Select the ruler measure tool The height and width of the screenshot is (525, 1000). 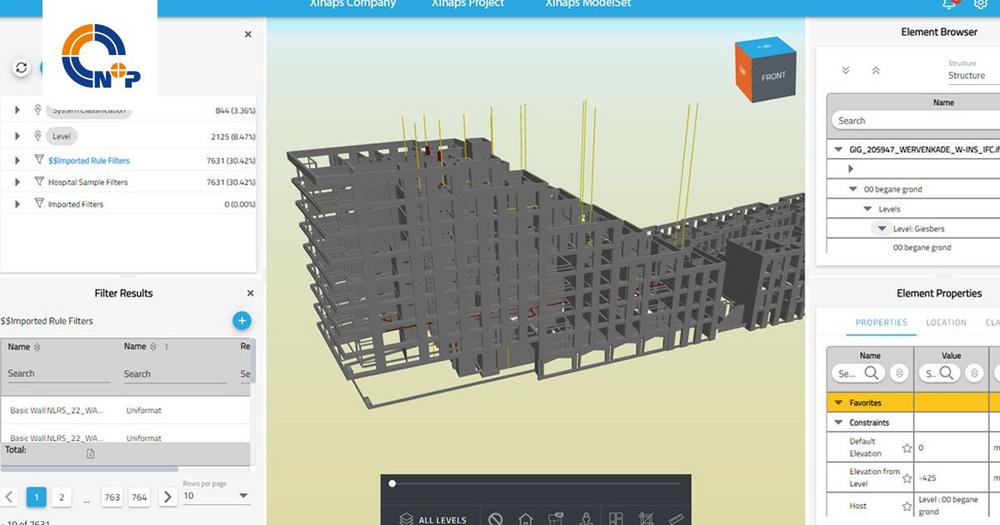coord(676,519)
